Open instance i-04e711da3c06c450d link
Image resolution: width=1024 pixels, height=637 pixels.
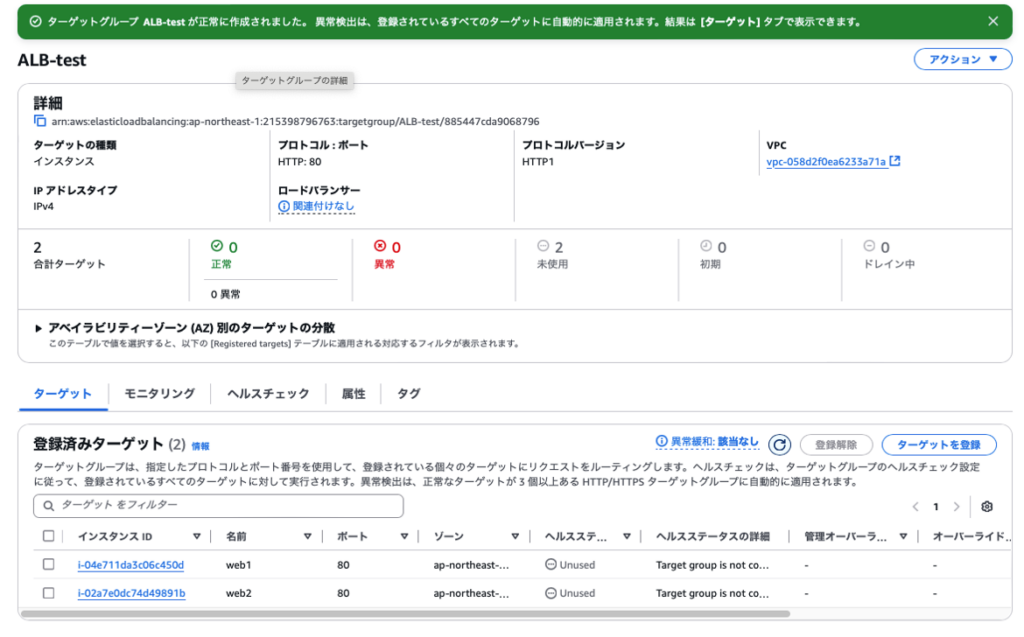click(x=131, y=565)
